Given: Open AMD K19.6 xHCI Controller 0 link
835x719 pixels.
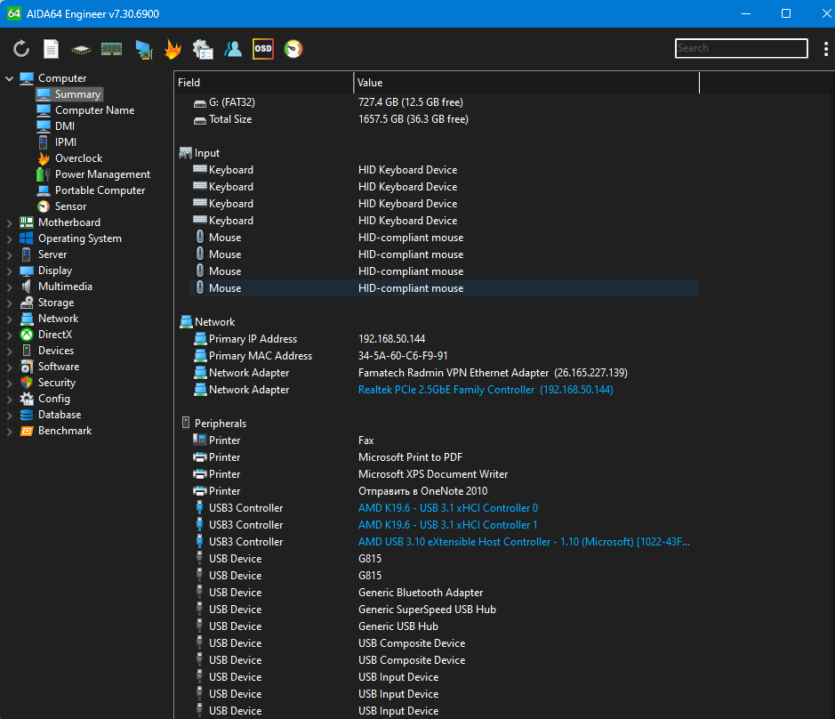Looking at the screenshot, I should point(448,508).
